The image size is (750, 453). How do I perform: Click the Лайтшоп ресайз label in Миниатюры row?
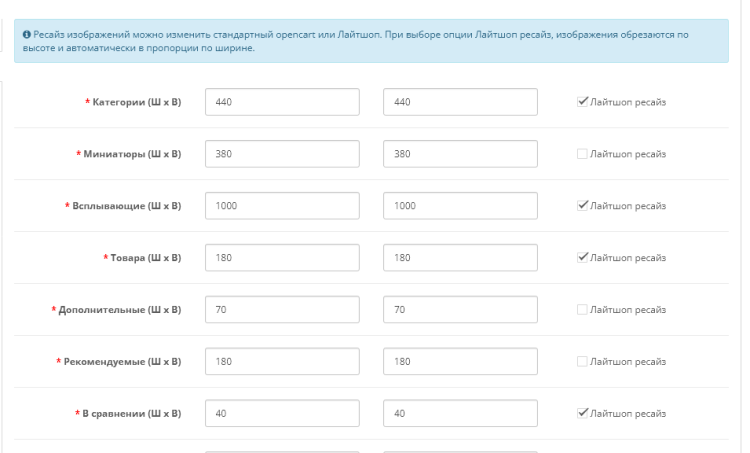[x=628, y=154]
